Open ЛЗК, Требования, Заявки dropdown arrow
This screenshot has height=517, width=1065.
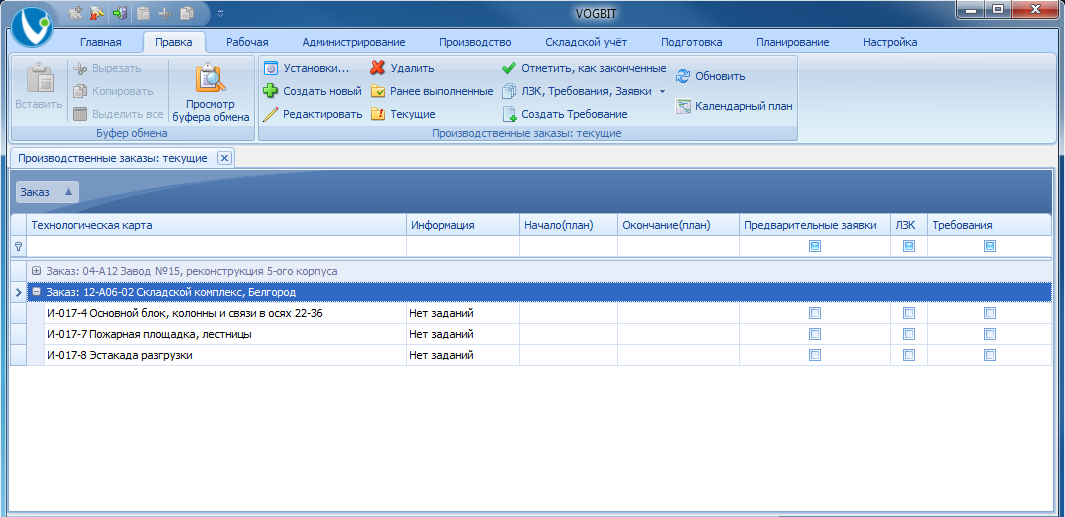pyautogui.click(x=662, y=92)
